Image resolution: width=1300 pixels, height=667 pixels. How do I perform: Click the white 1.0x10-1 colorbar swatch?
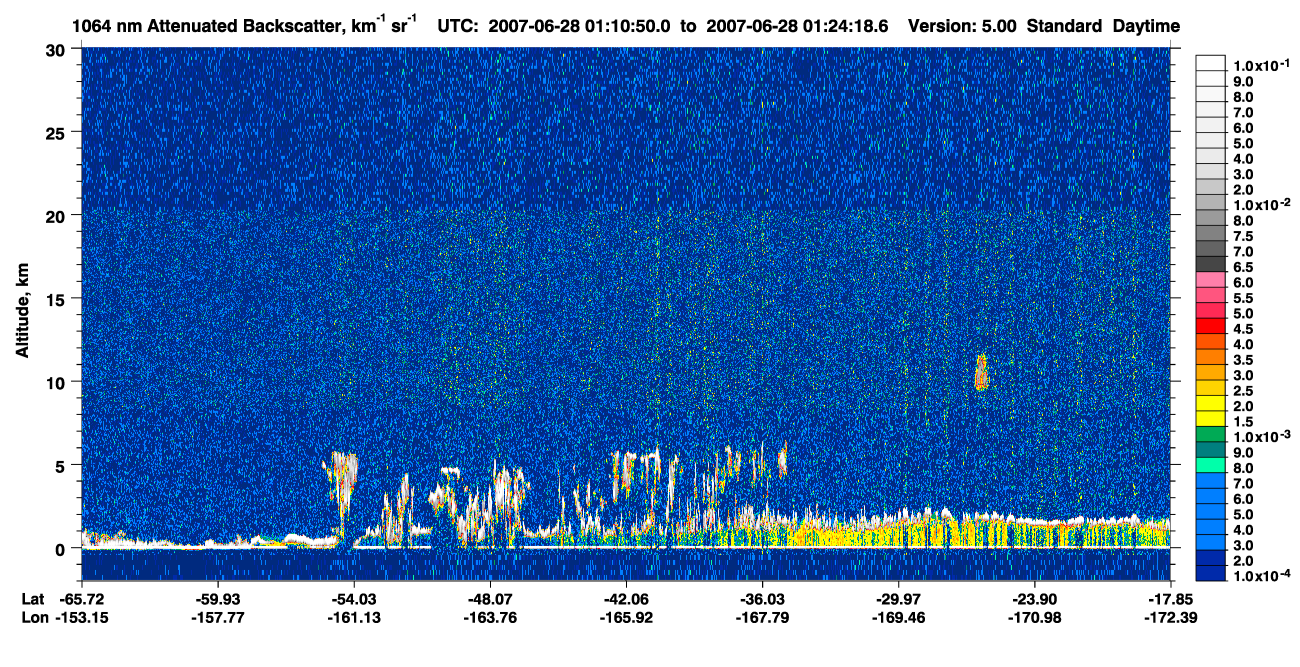click(x=1211, y=64)
